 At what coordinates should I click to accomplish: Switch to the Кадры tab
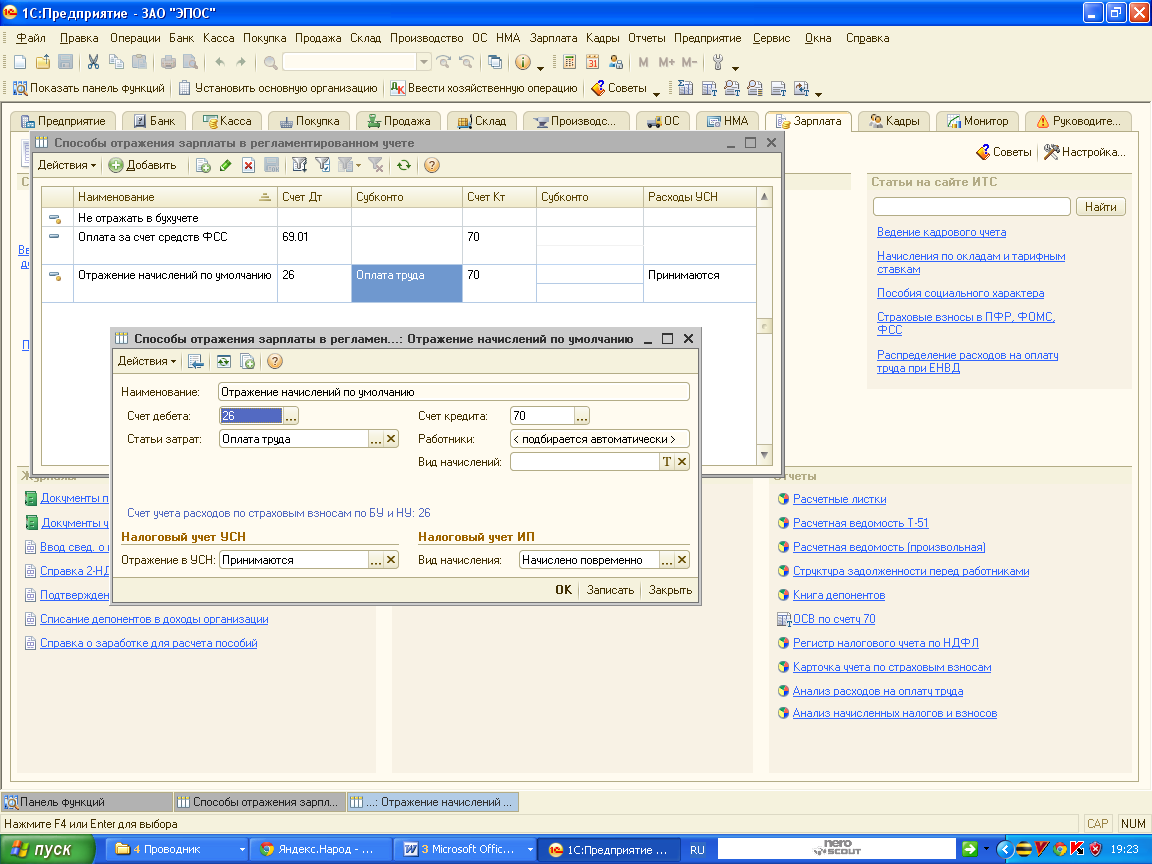pos(894,121)
